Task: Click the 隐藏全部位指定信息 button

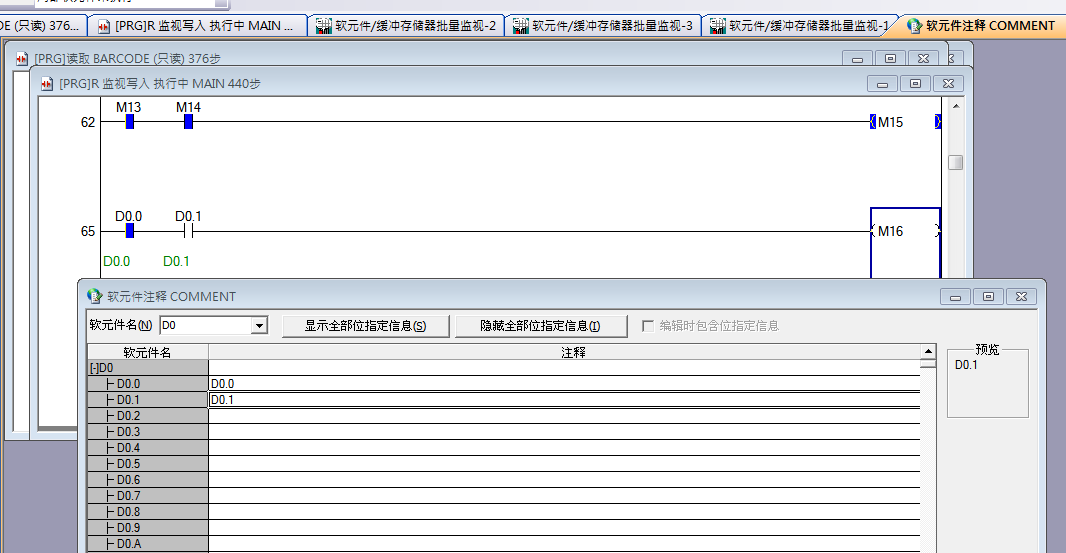Action: point(540,326)
